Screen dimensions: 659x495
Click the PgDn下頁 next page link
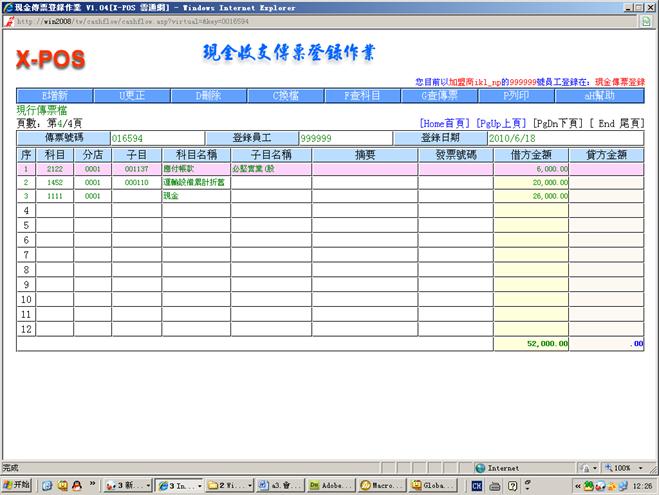[x=556, y=123]
